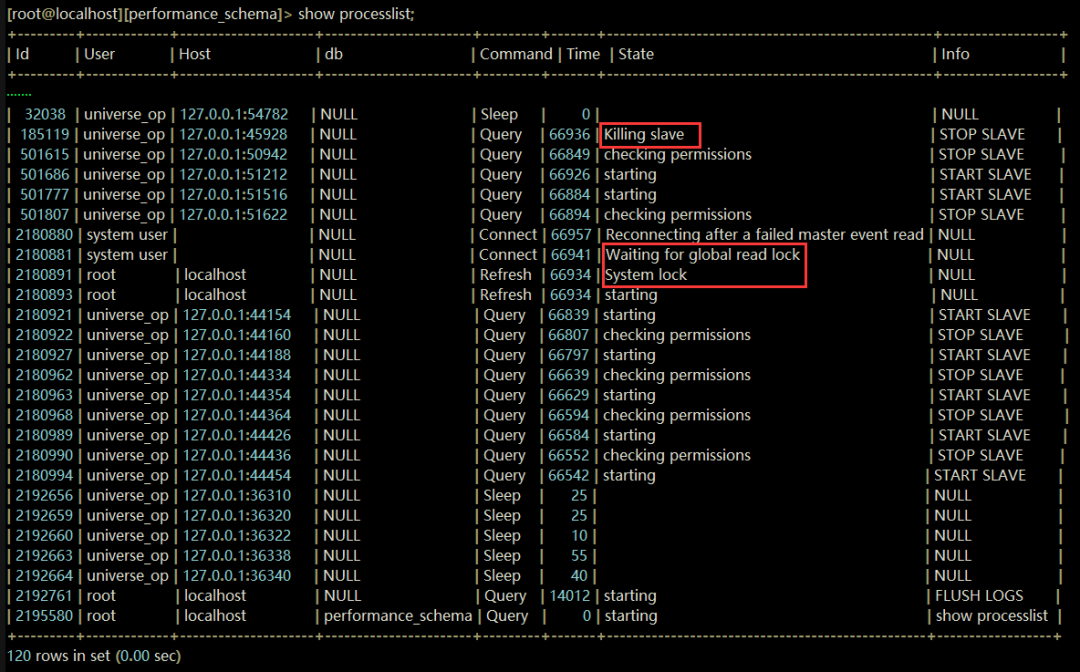Click 'Refresh' command in process 2180891 row
The height and width of the screenshot is (672, 1080).
coord(506,275)
